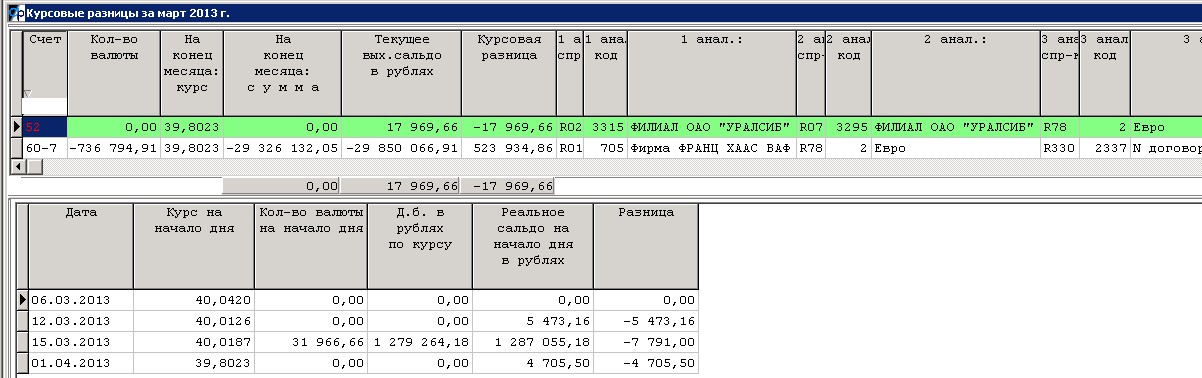Screen dimensions: 1202x378
Task: Click the Дата column header in the lower grid
Action: coord(81,246)
